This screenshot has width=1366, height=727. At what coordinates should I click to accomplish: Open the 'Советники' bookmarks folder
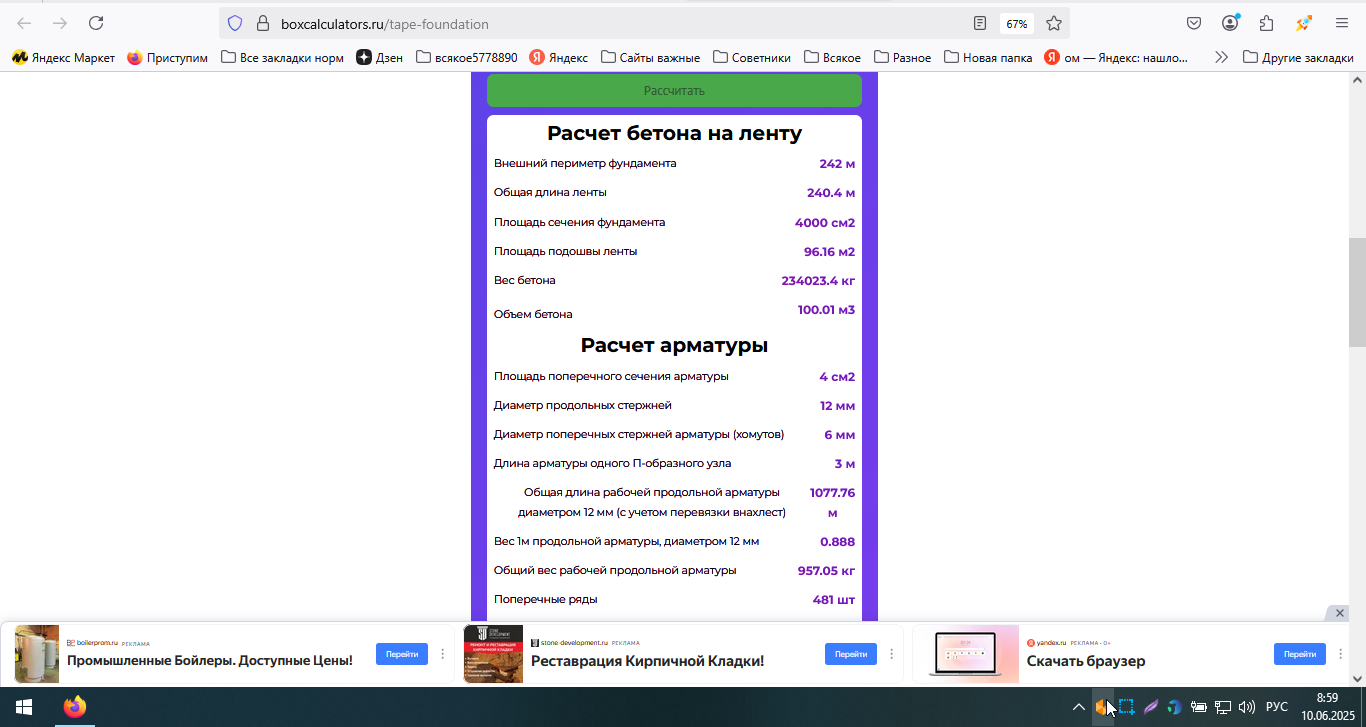pos(751,57)
